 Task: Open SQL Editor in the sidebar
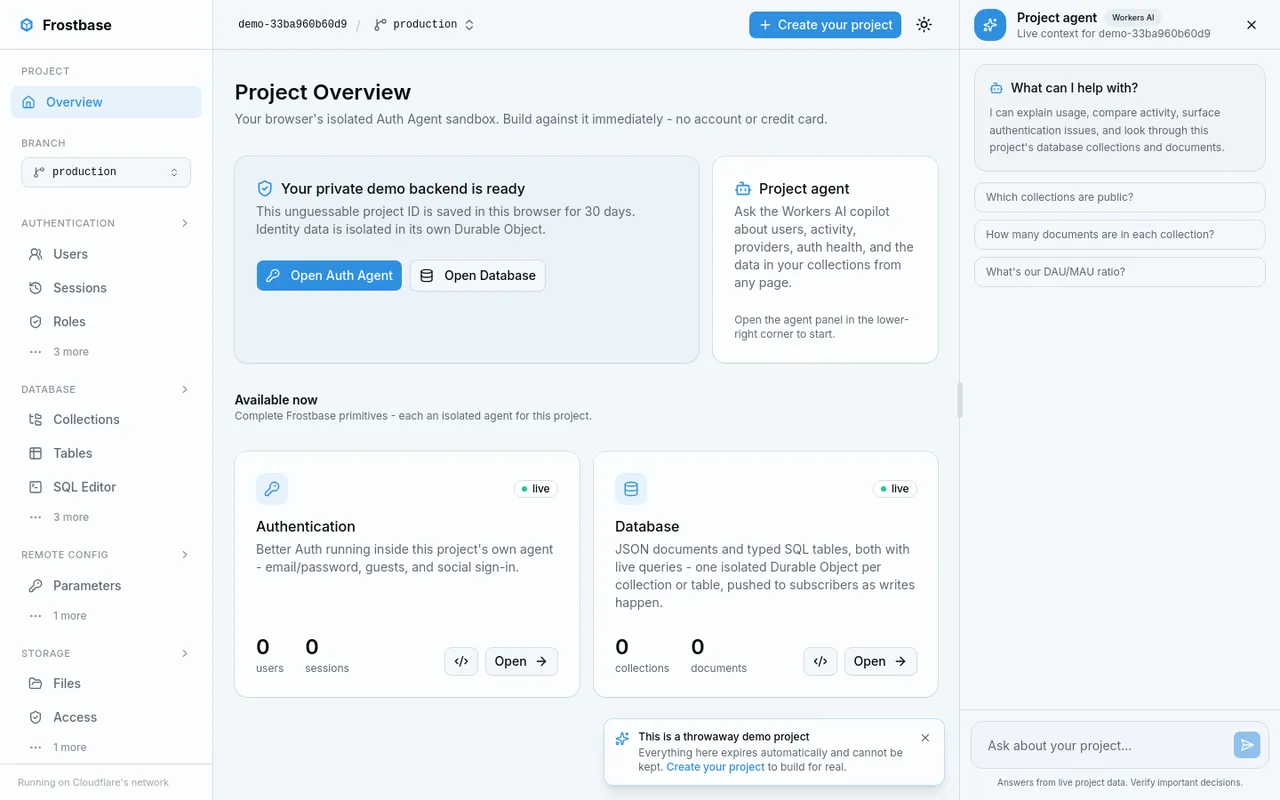pyautogui.click(x=106, y=487)
